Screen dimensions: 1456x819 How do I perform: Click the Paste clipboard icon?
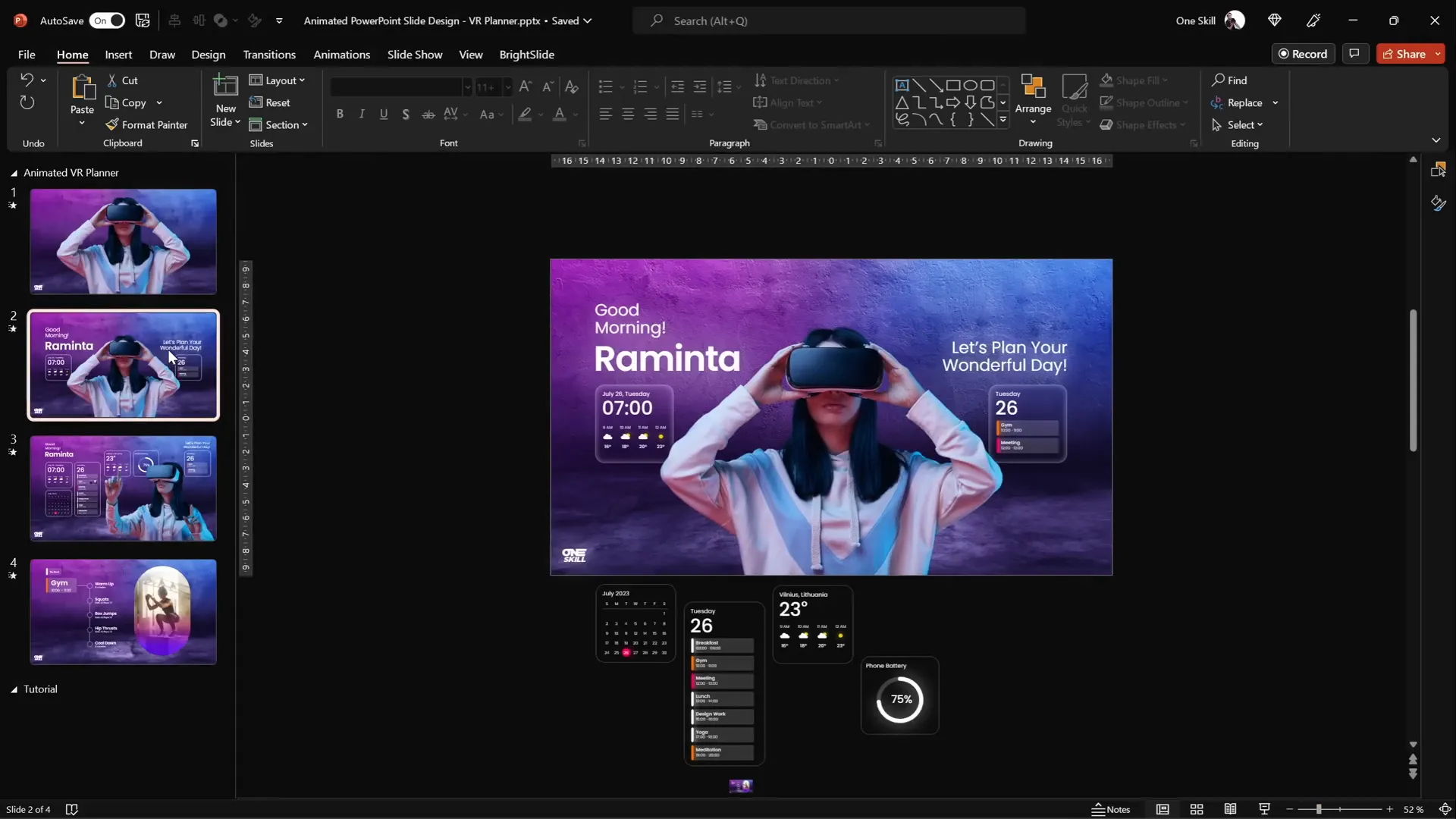click(x=82, y=88)
